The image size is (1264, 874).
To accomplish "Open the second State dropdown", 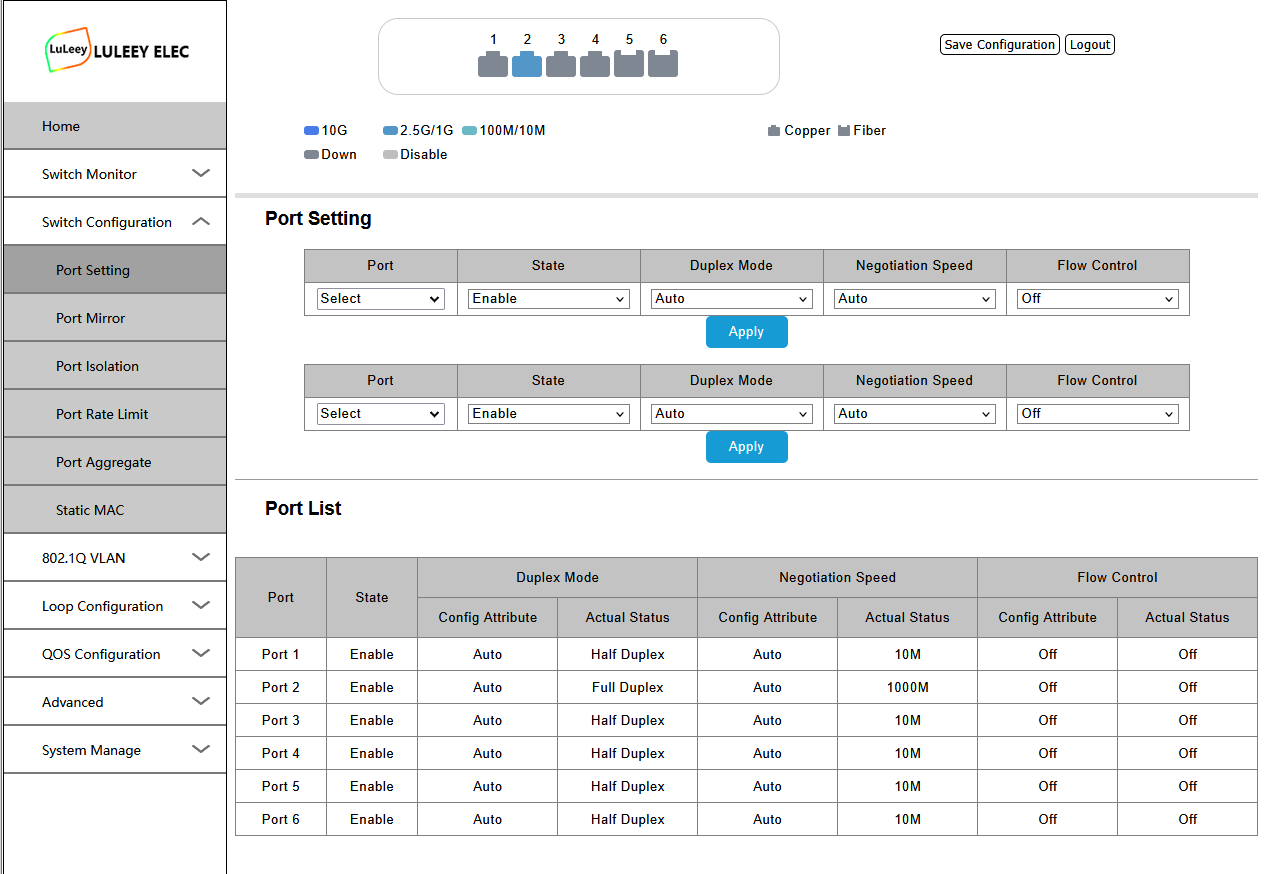I will point(549,414).
